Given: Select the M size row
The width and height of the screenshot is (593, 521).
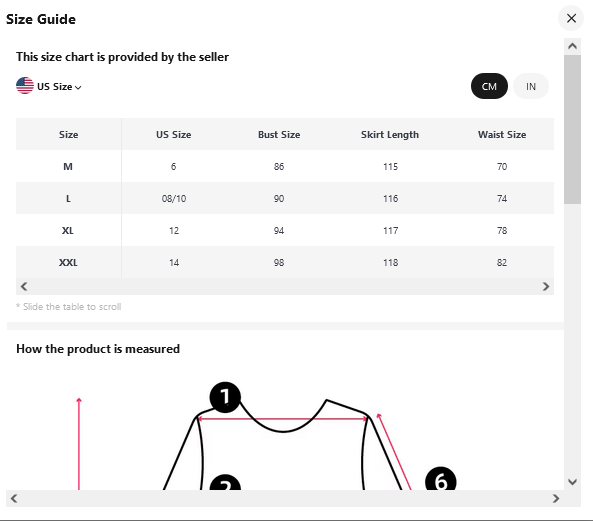Looking at the screenshot, I should tap(285, 166).
